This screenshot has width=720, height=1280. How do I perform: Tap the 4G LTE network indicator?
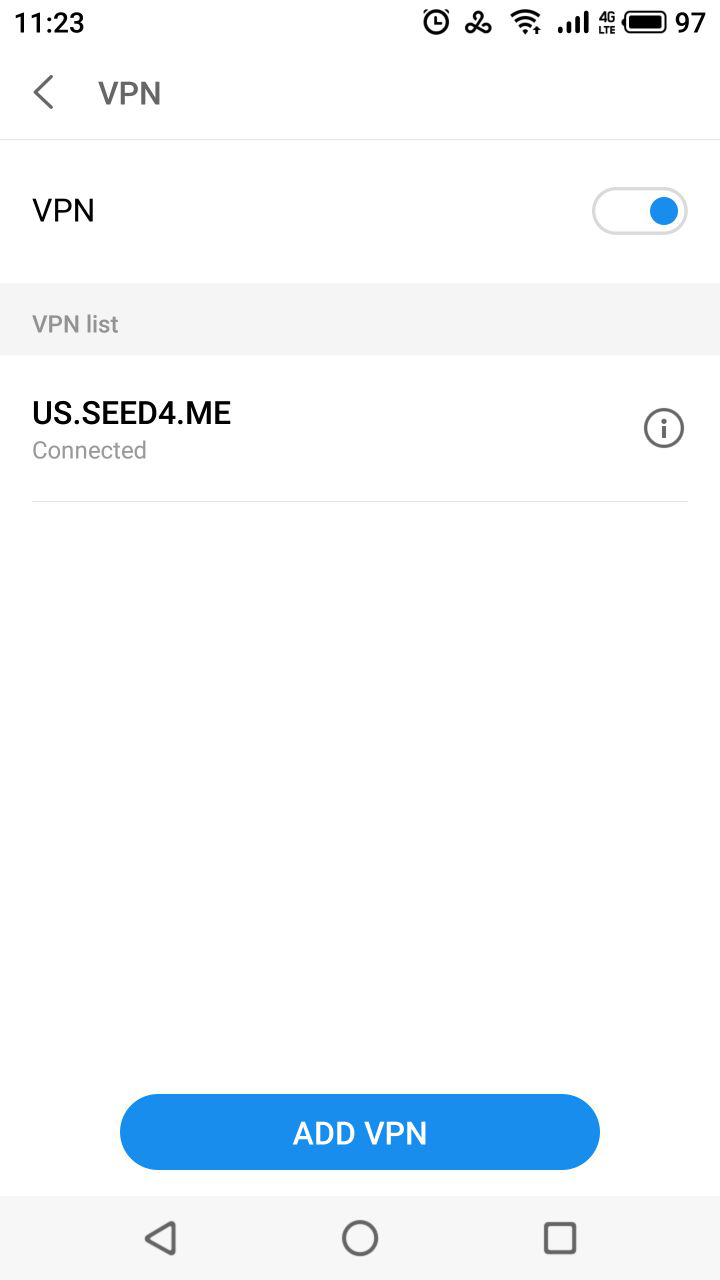coord(607,22)
